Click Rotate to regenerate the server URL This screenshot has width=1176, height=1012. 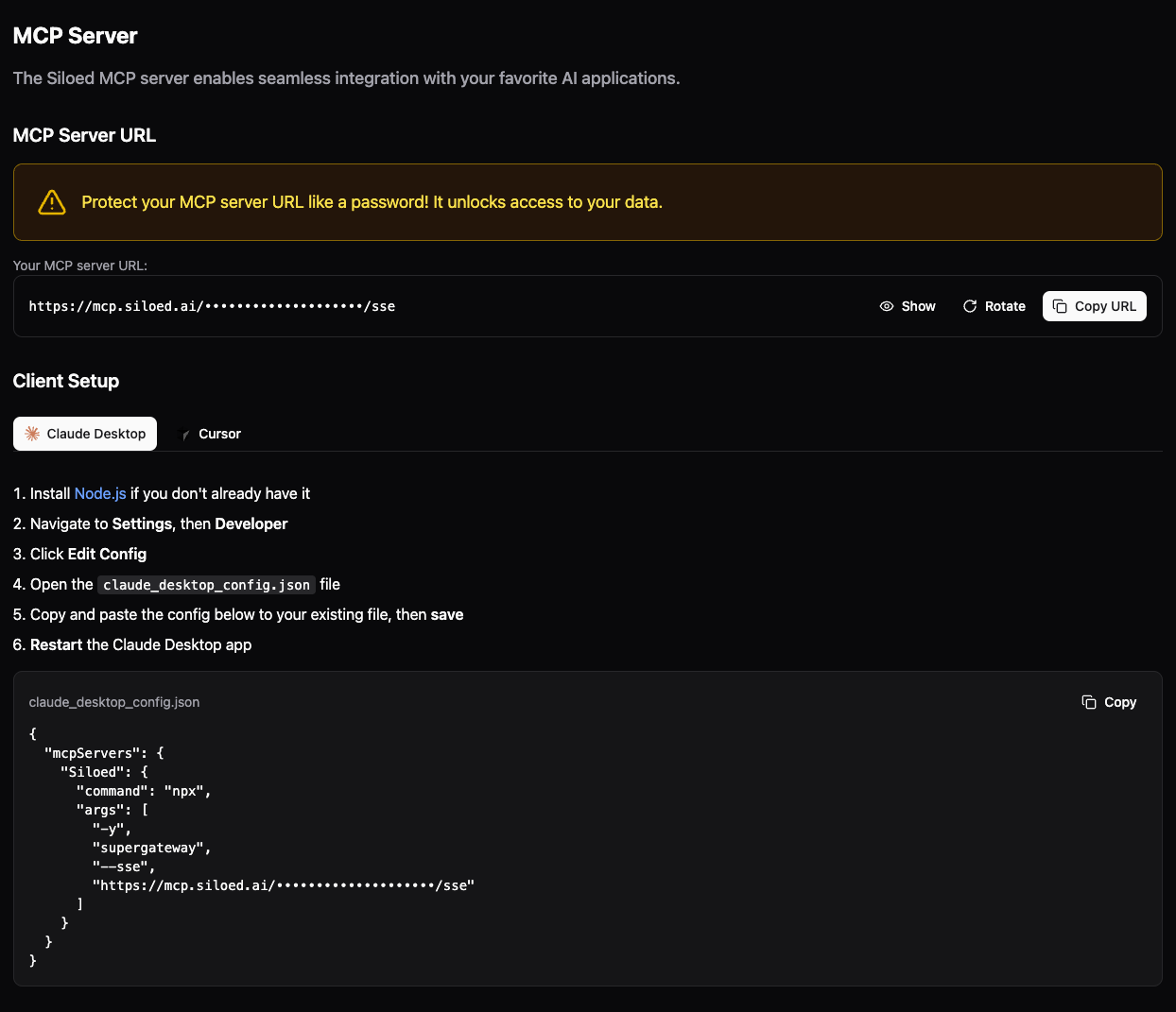(994, 306)
